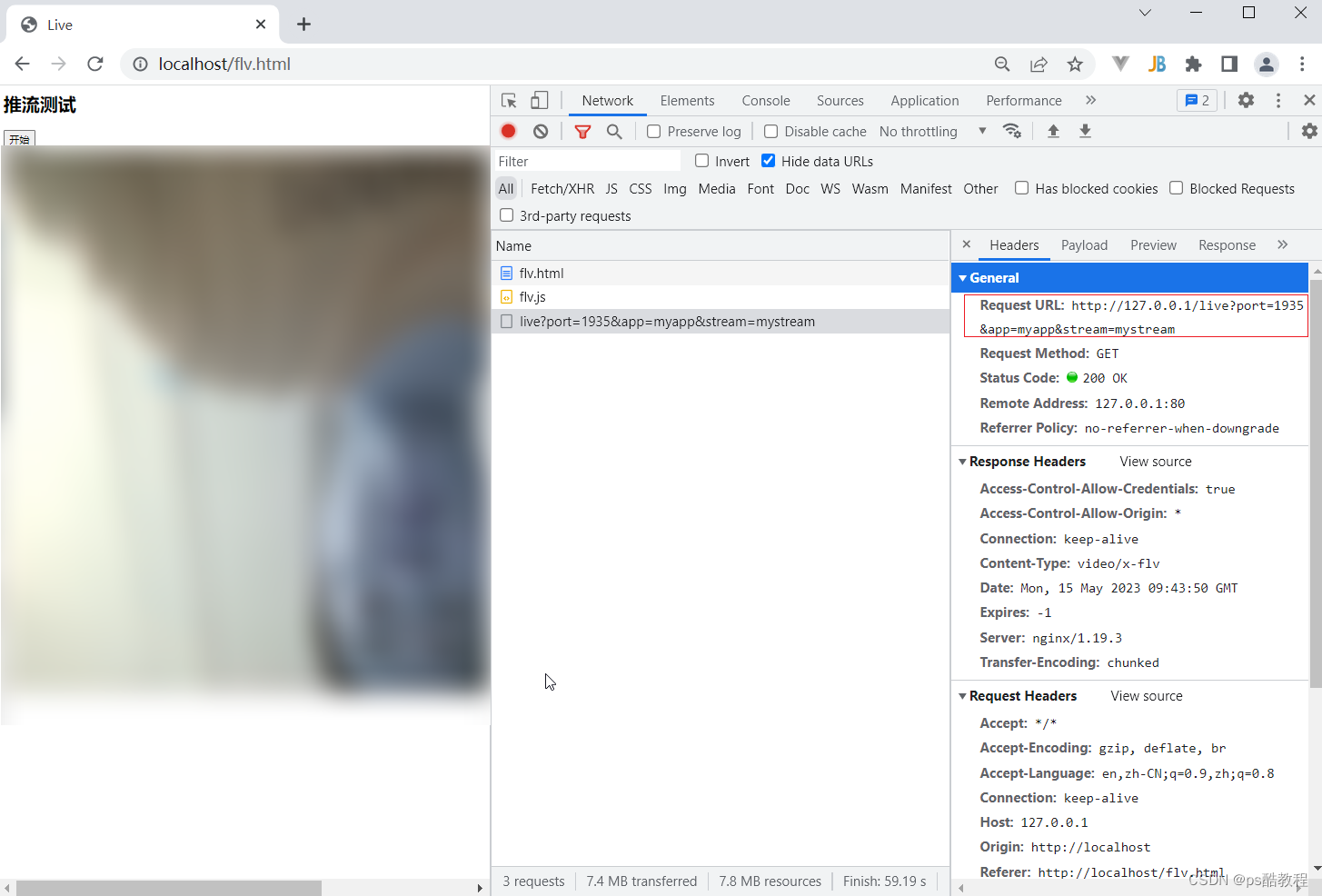Open the tab search chevron
The image size is (1322, 896).
[x=1145, y=13]
